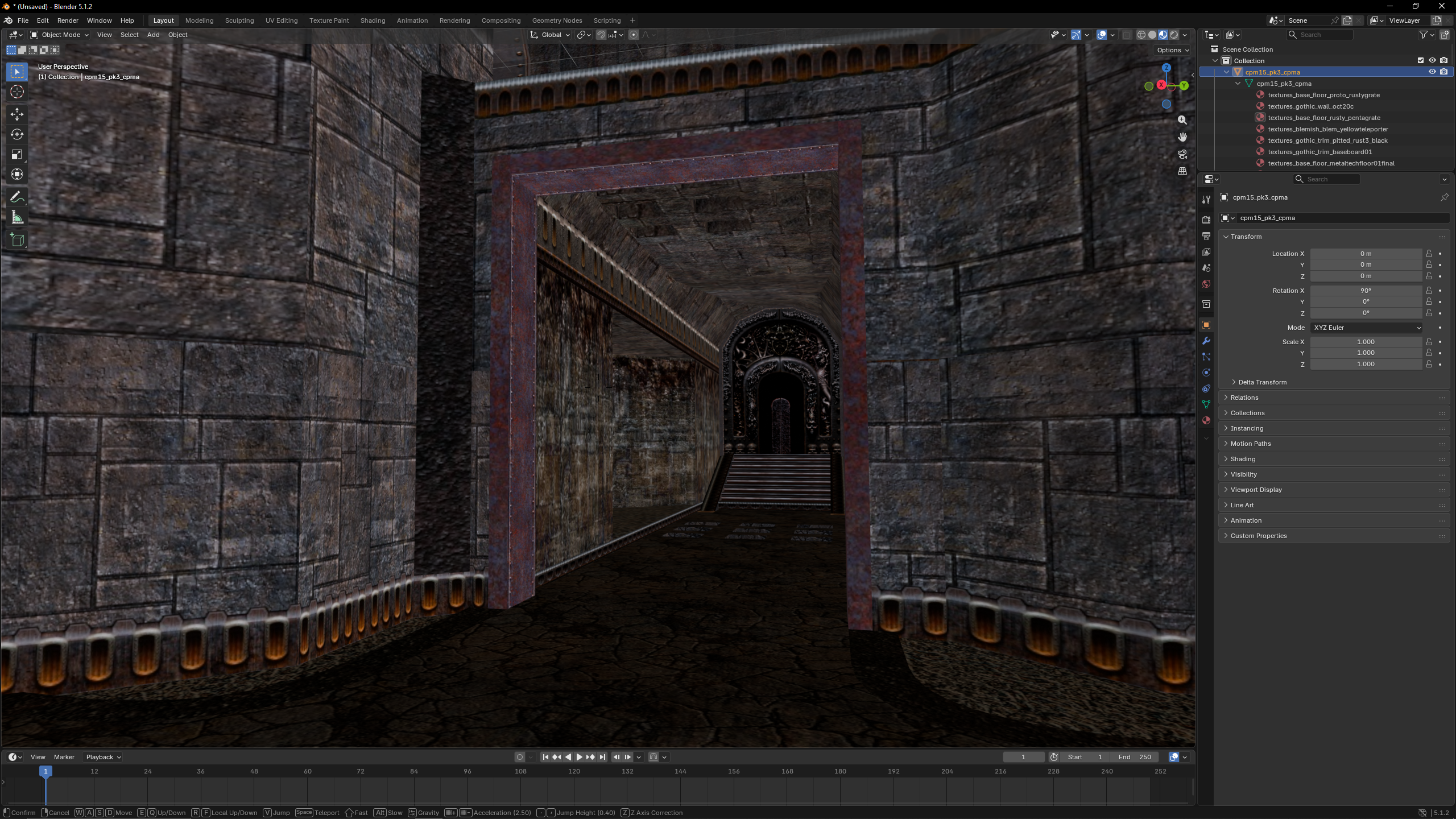This screenshot has height=819, width=1456.
Task: Open the Render menu
Action: tap(68, 20)
